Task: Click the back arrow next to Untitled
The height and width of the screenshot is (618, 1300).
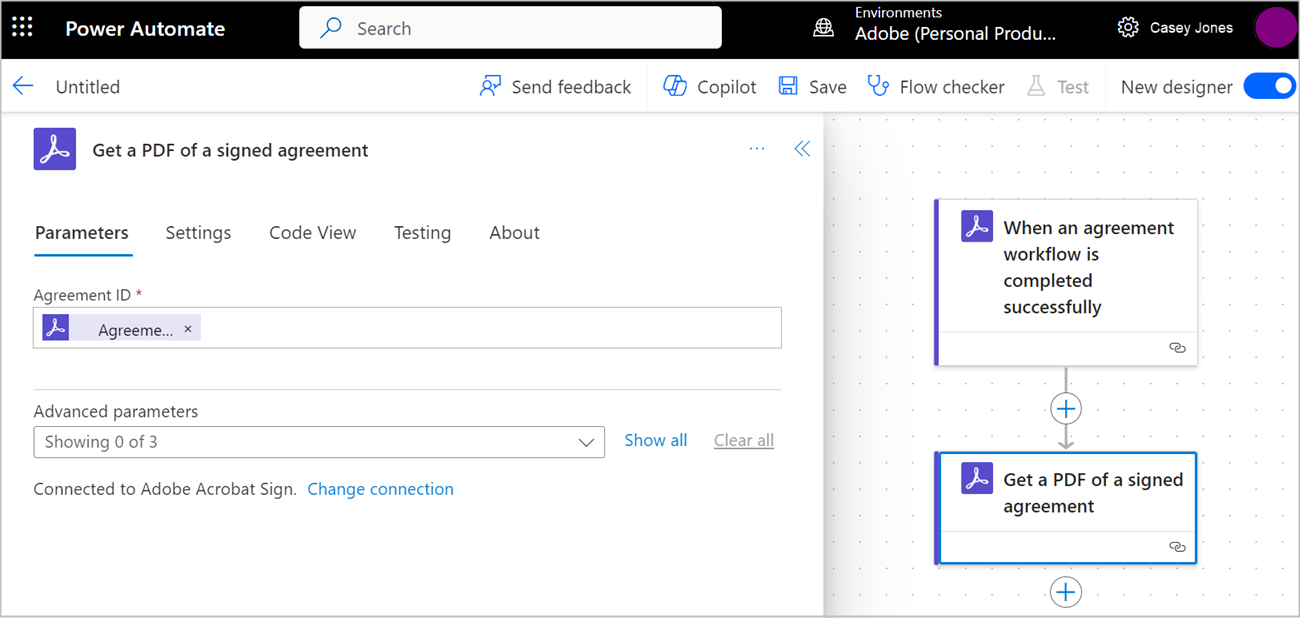Action: click(23, 86)
